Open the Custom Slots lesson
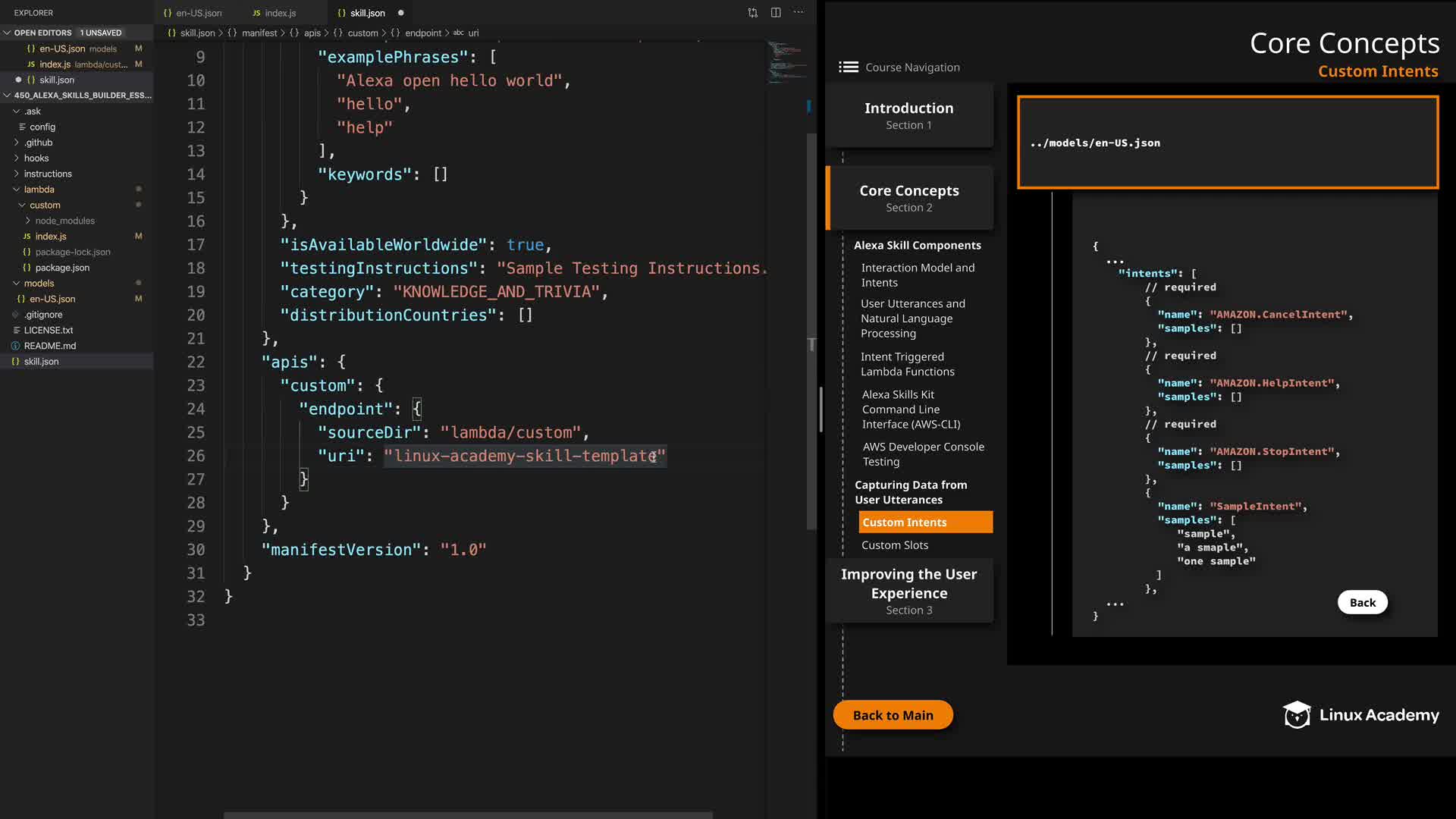Viewport: 1456px width, 819px height. [x=894, y=545]
